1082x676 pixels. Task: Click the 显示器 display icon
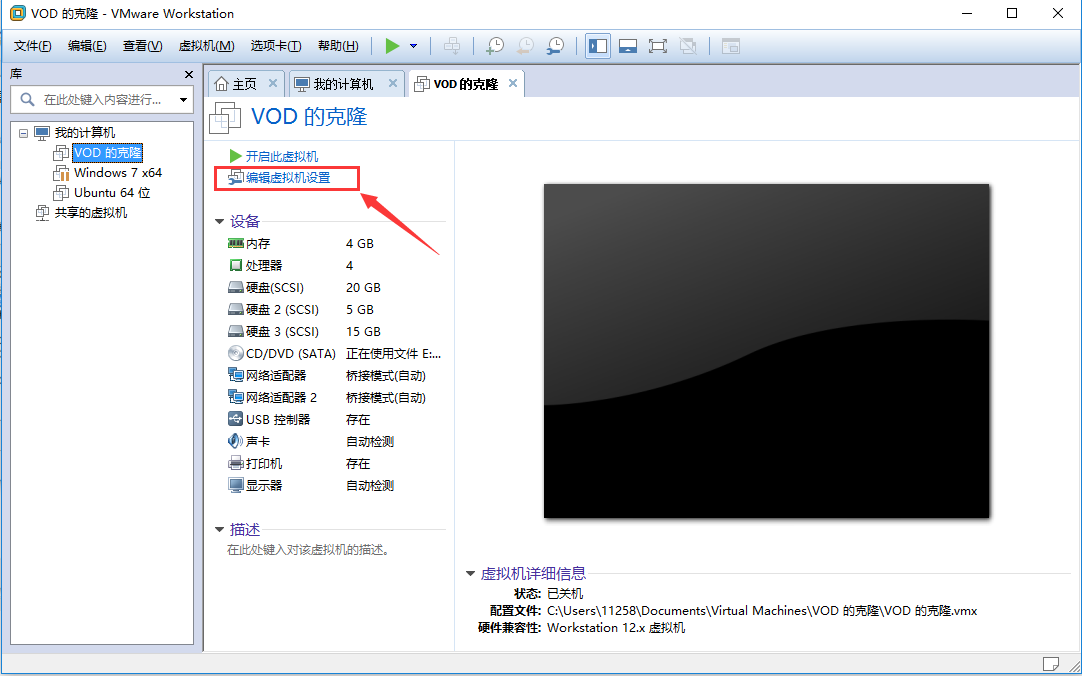point(235,486)
